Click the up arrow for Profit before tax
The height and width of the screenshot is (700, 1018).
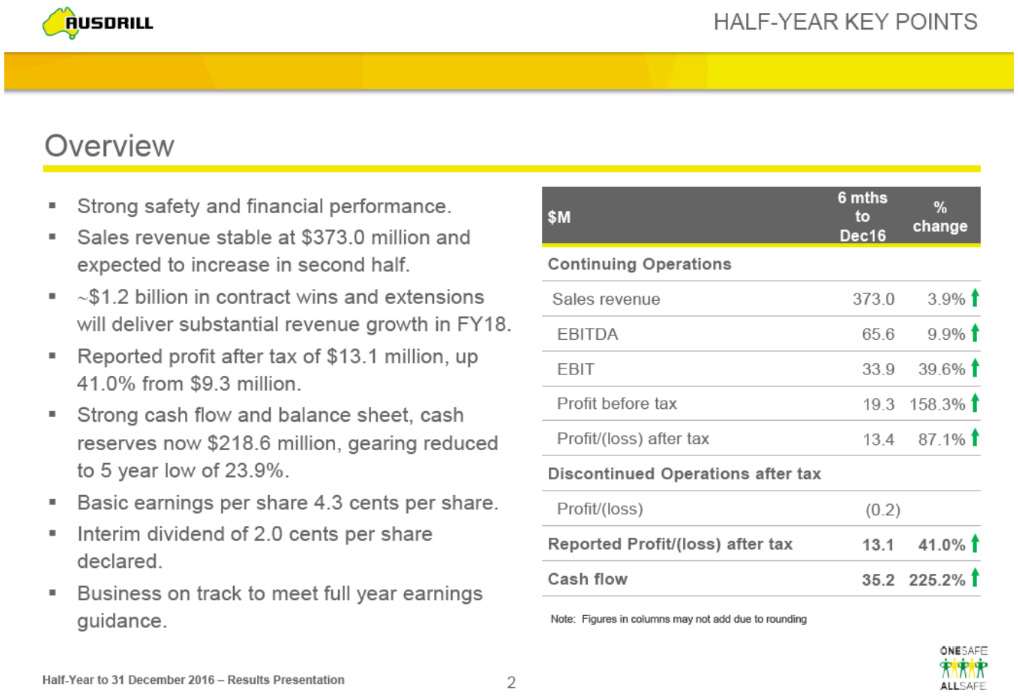tap(975, 404)
